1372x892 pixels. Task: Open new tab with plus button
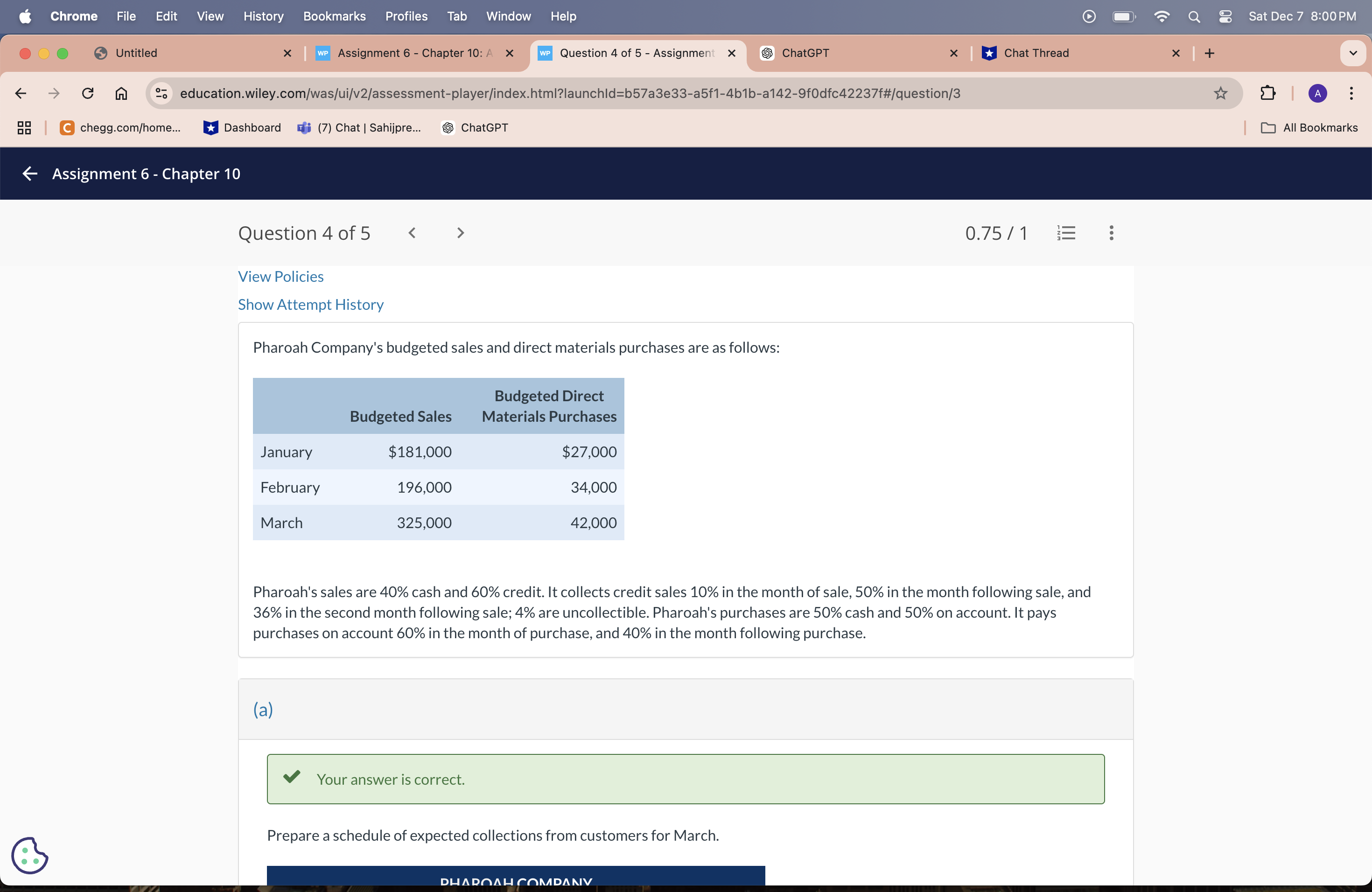[x=1210, y=53]
